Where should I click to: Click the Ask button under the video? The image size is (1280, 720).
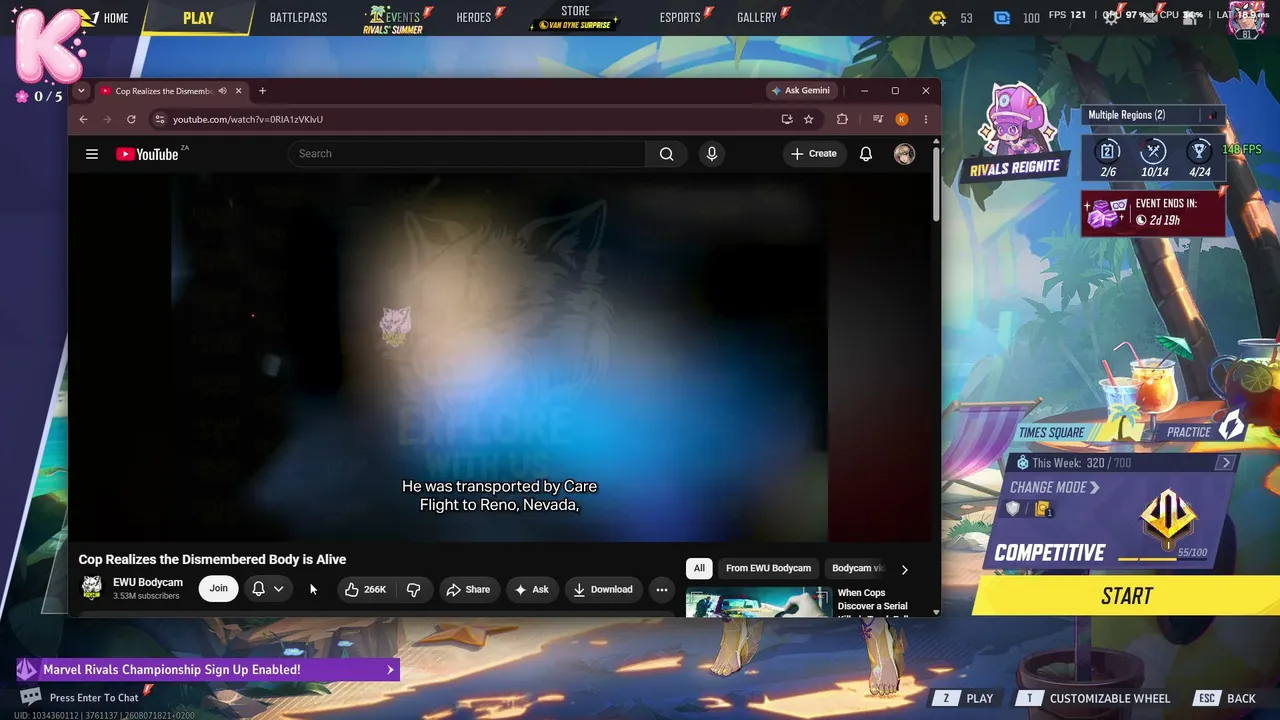coord(531,589)
